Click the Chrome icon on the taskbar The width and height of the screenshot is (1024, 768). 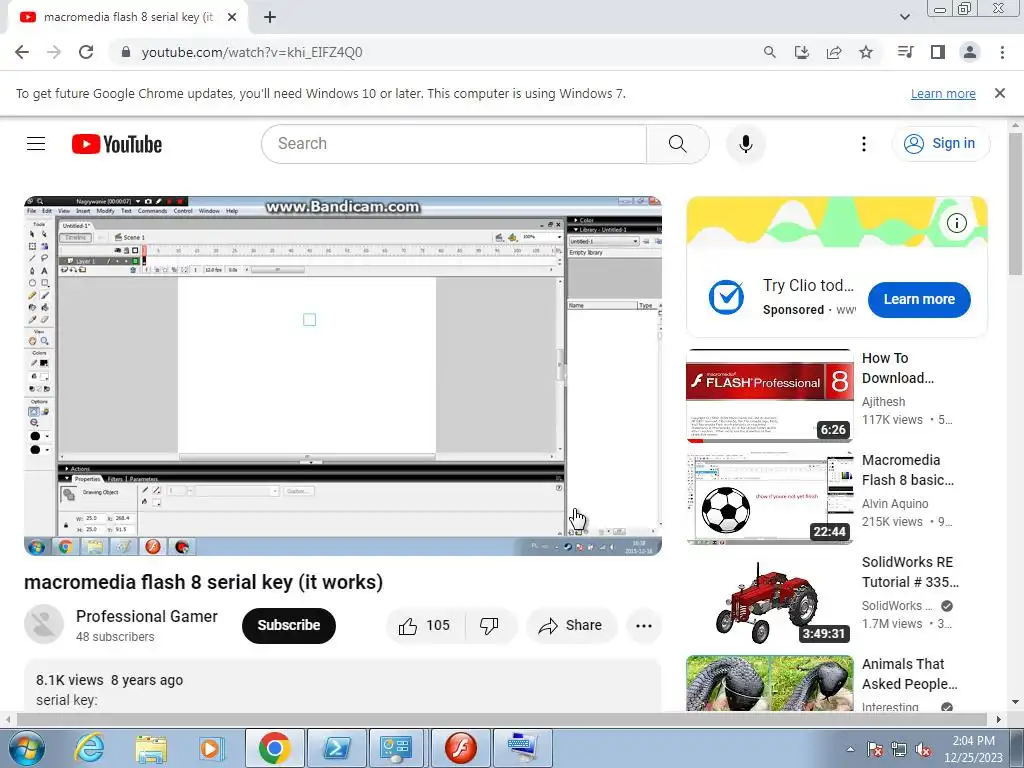click(x=274, y=748)
